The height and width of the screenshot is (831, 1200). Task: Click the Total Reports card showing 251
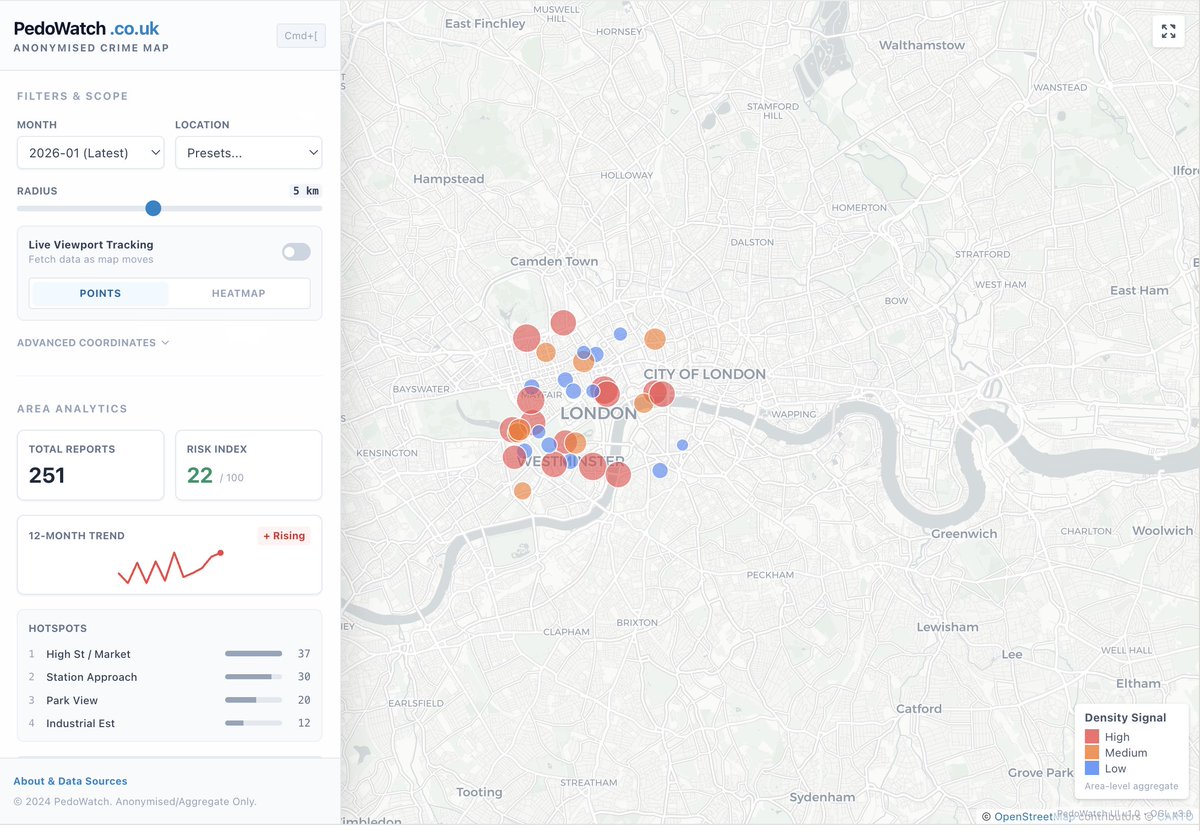tap(90, 465)
